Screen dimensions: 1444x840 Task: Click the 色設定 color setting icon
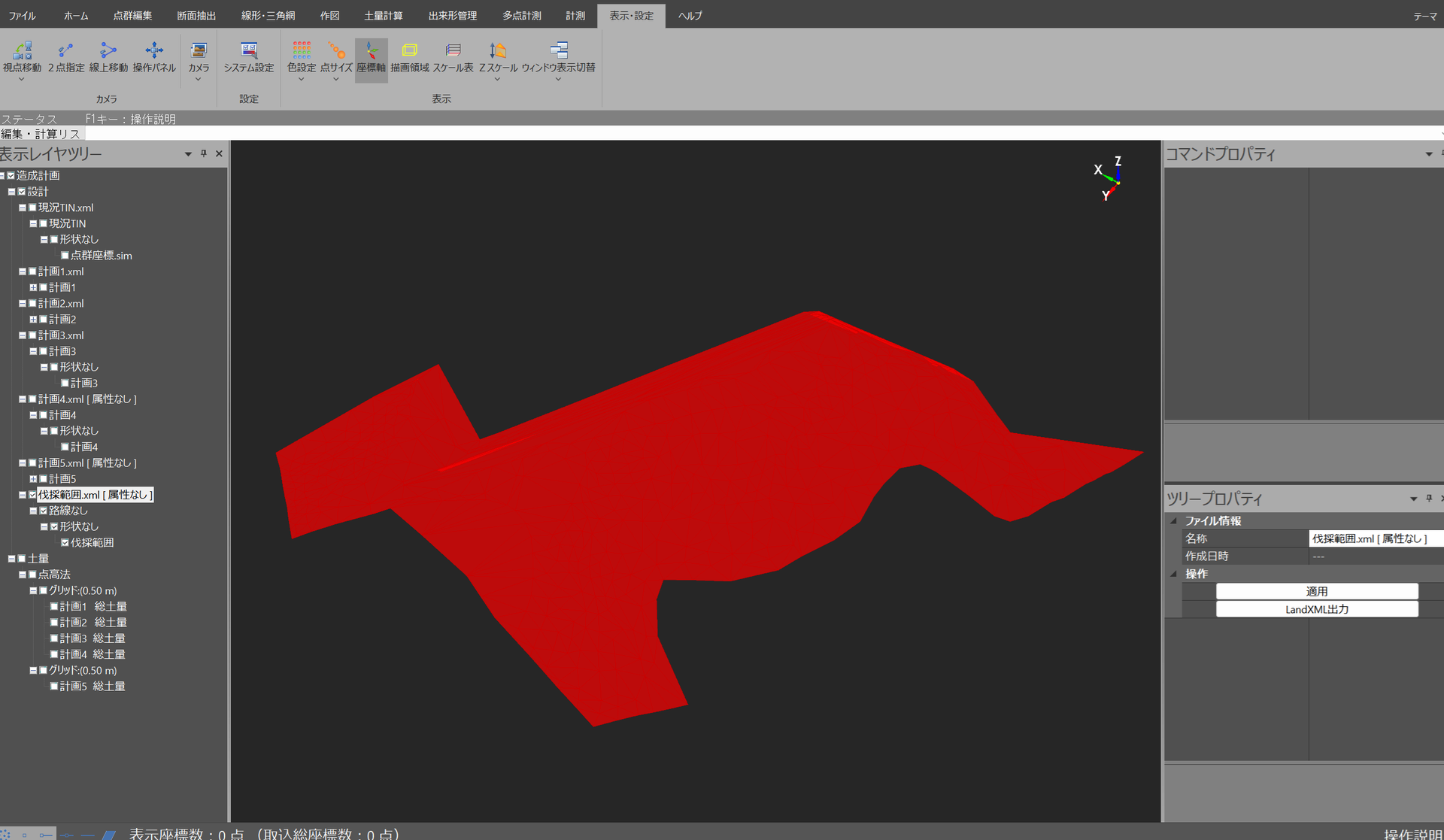(302, 51)
